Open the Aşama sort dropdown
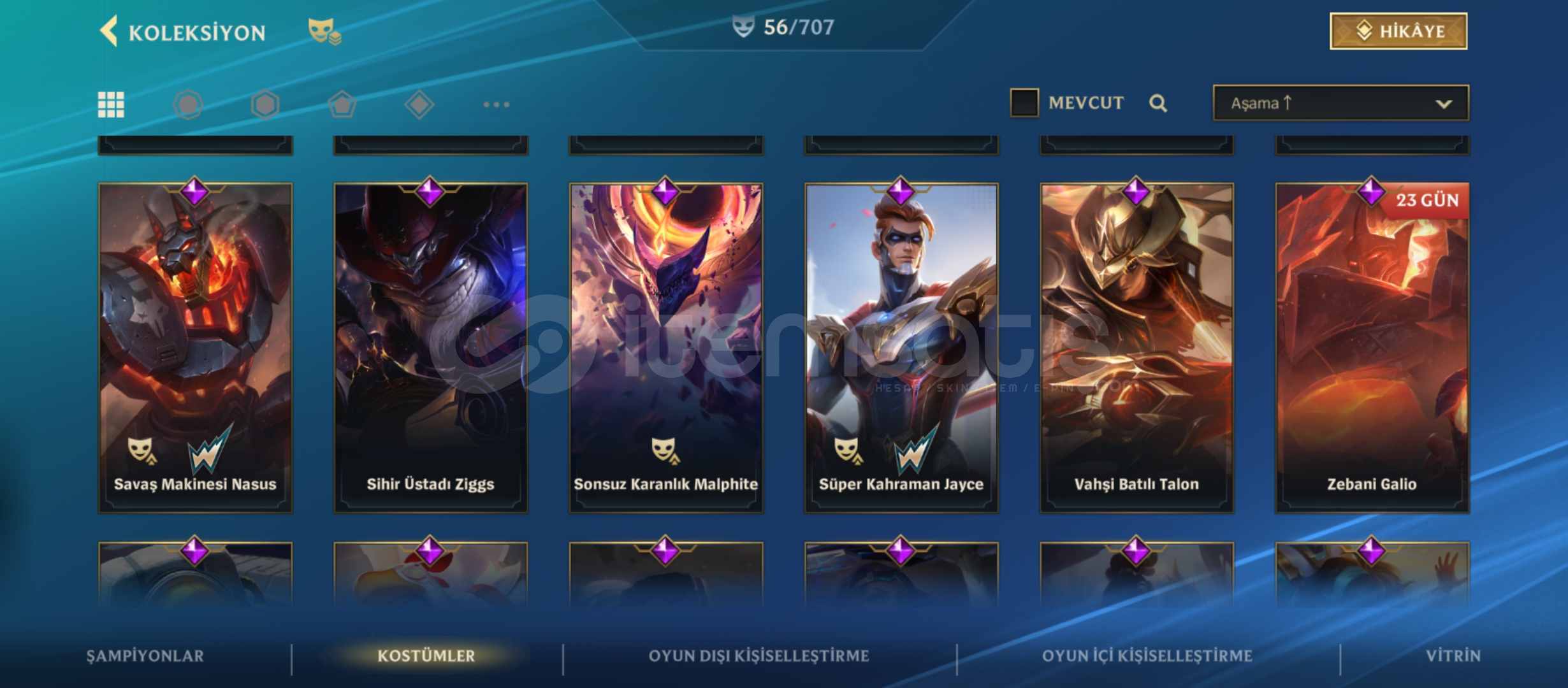The width and height of the screenshot is (1568, 688). (x=1341, y=103)
